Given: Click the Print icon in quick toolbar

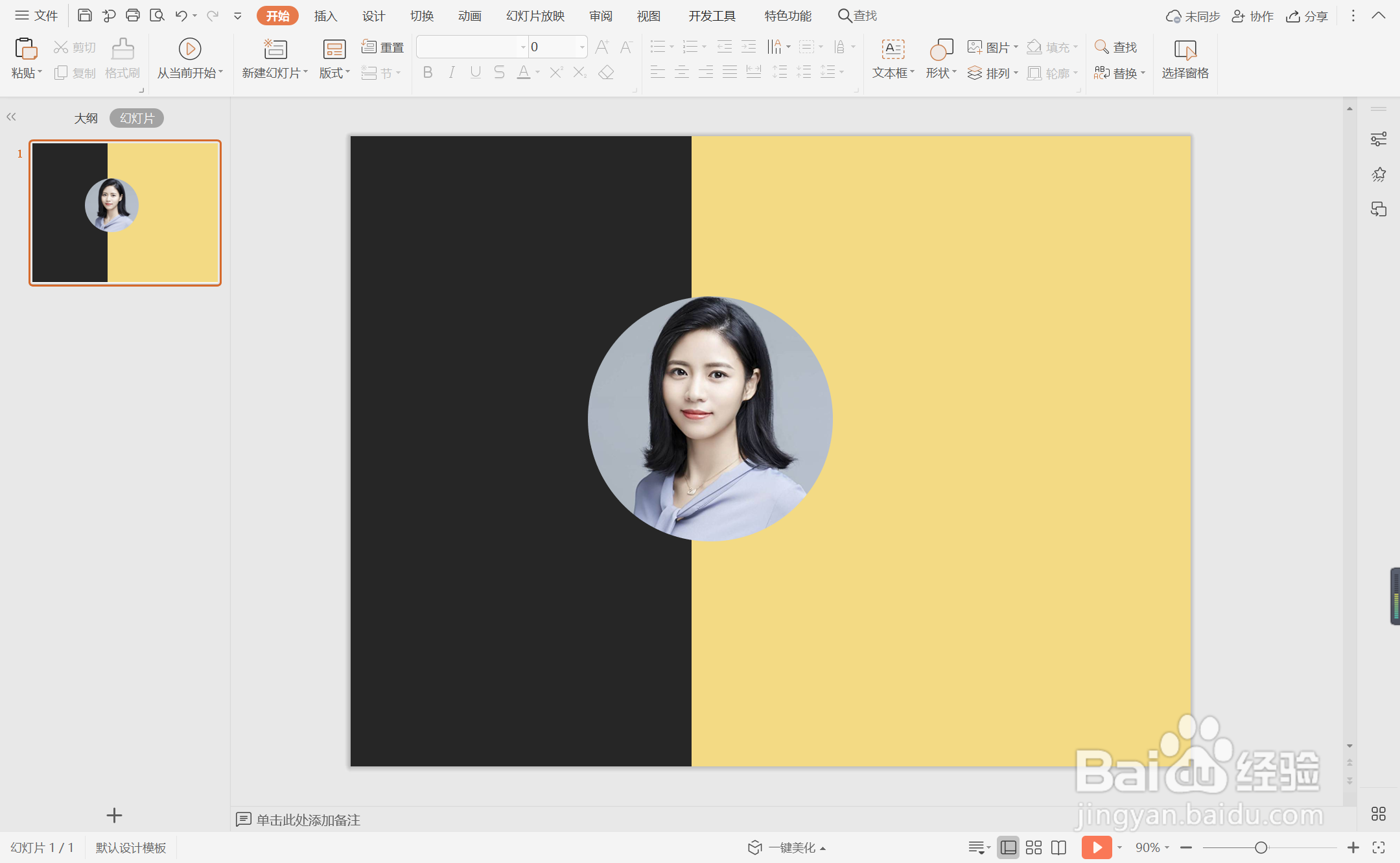Looking at the screenshot, I should [x=133, y=16].
